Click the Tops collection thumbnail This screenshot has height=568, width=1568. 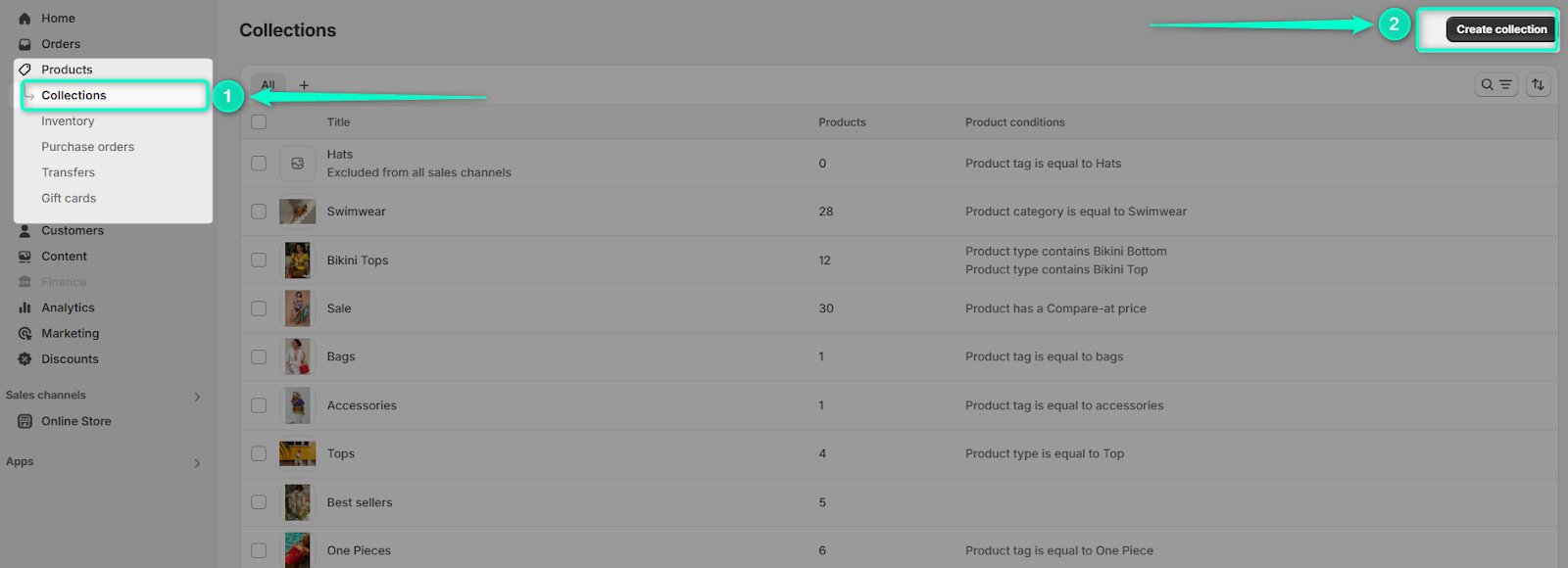[298, 453]
